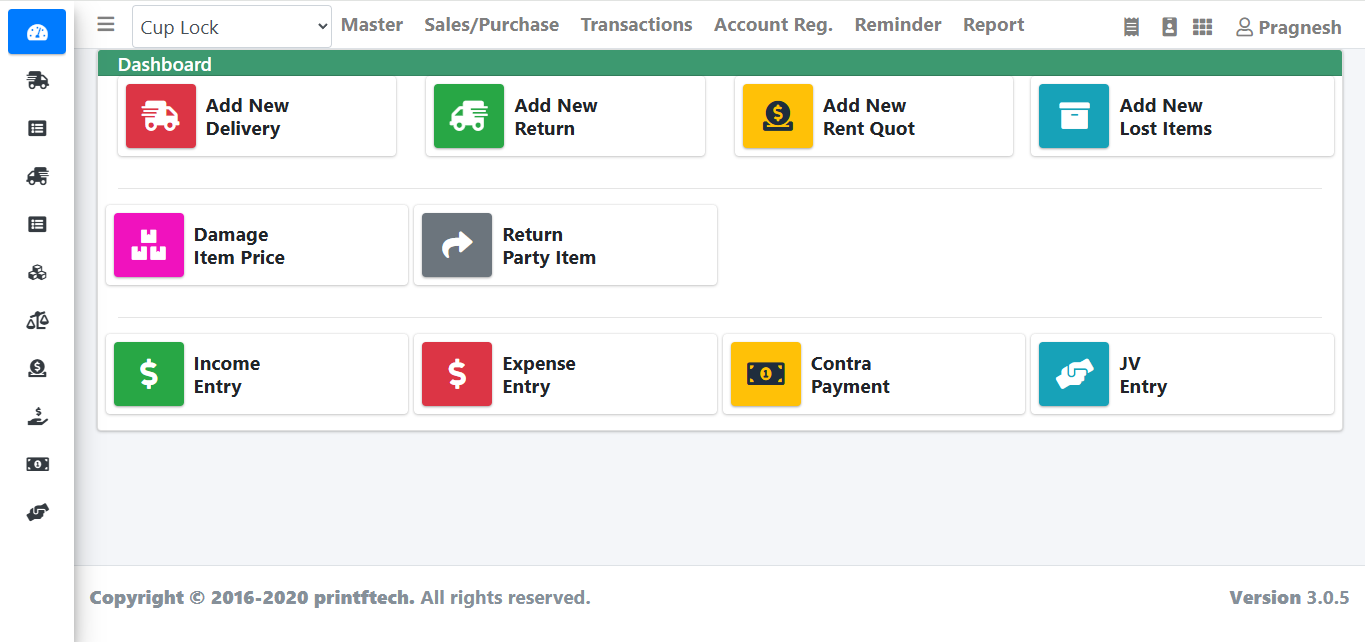Open the Sales/Purchase menu
The height and width of the screenshot is (642, 1365).
(491, 24)
